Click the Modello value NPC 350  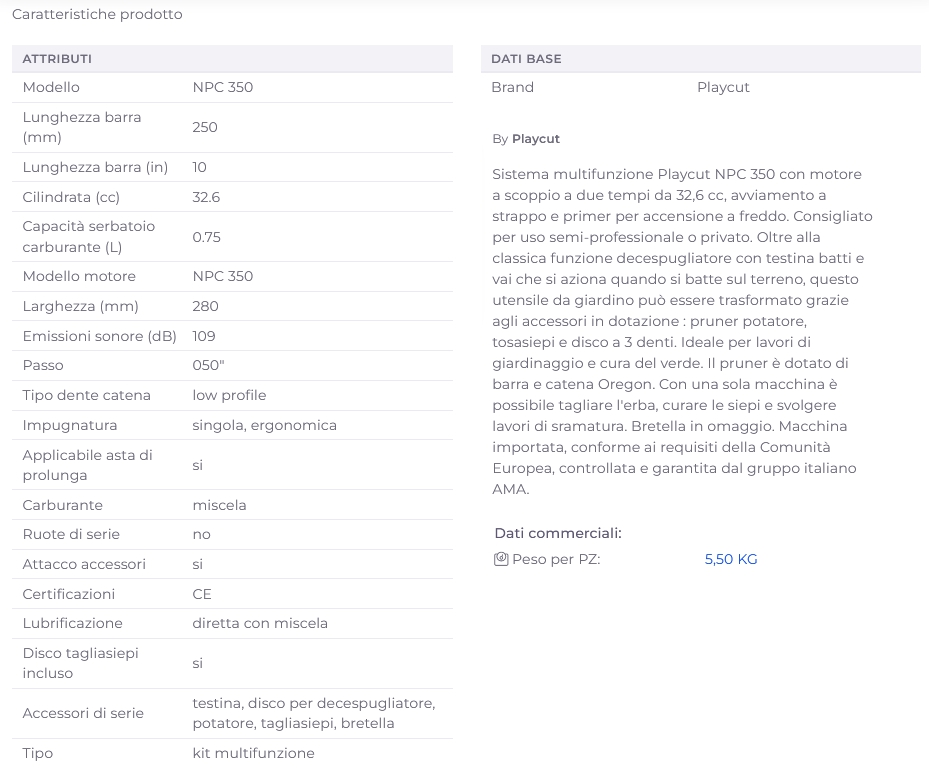(x=223, y=87)
